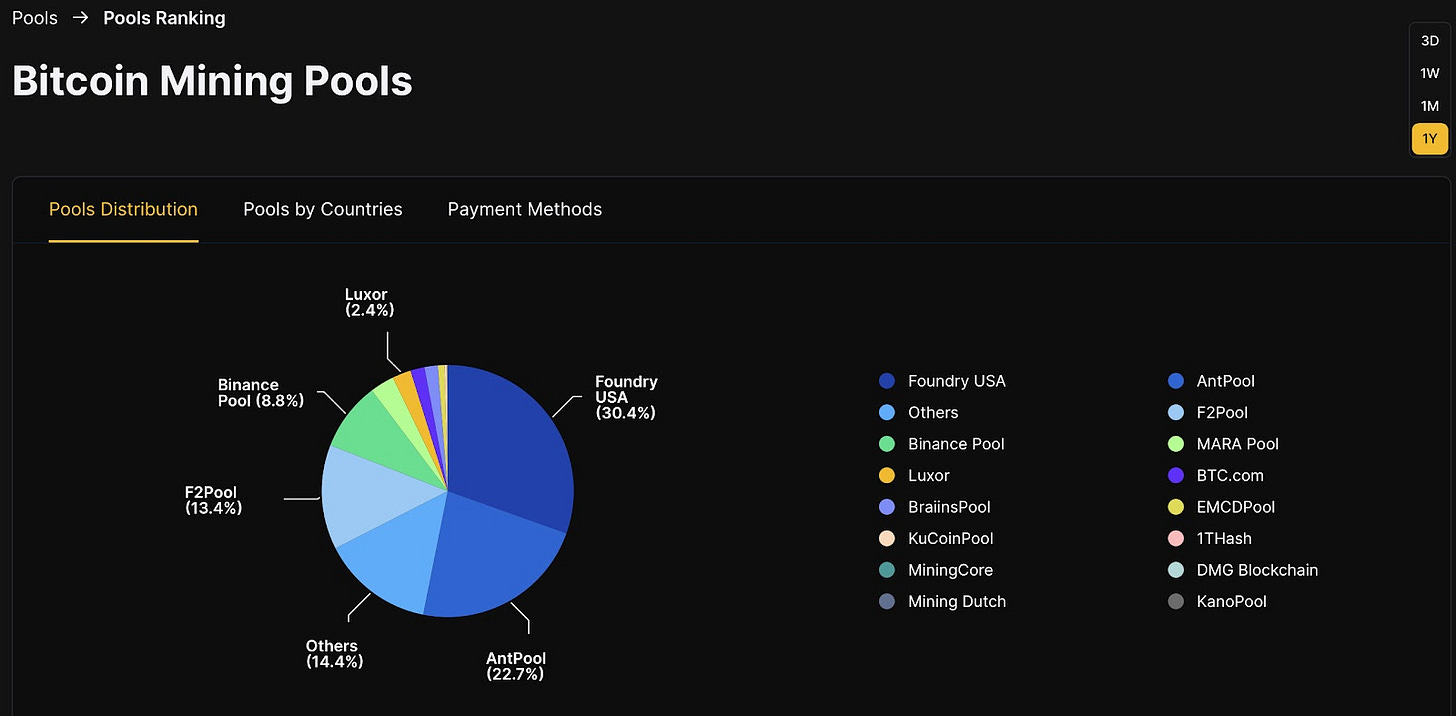
Task: Toggle MiningCore legend color dot
Action: coord(887,570)
